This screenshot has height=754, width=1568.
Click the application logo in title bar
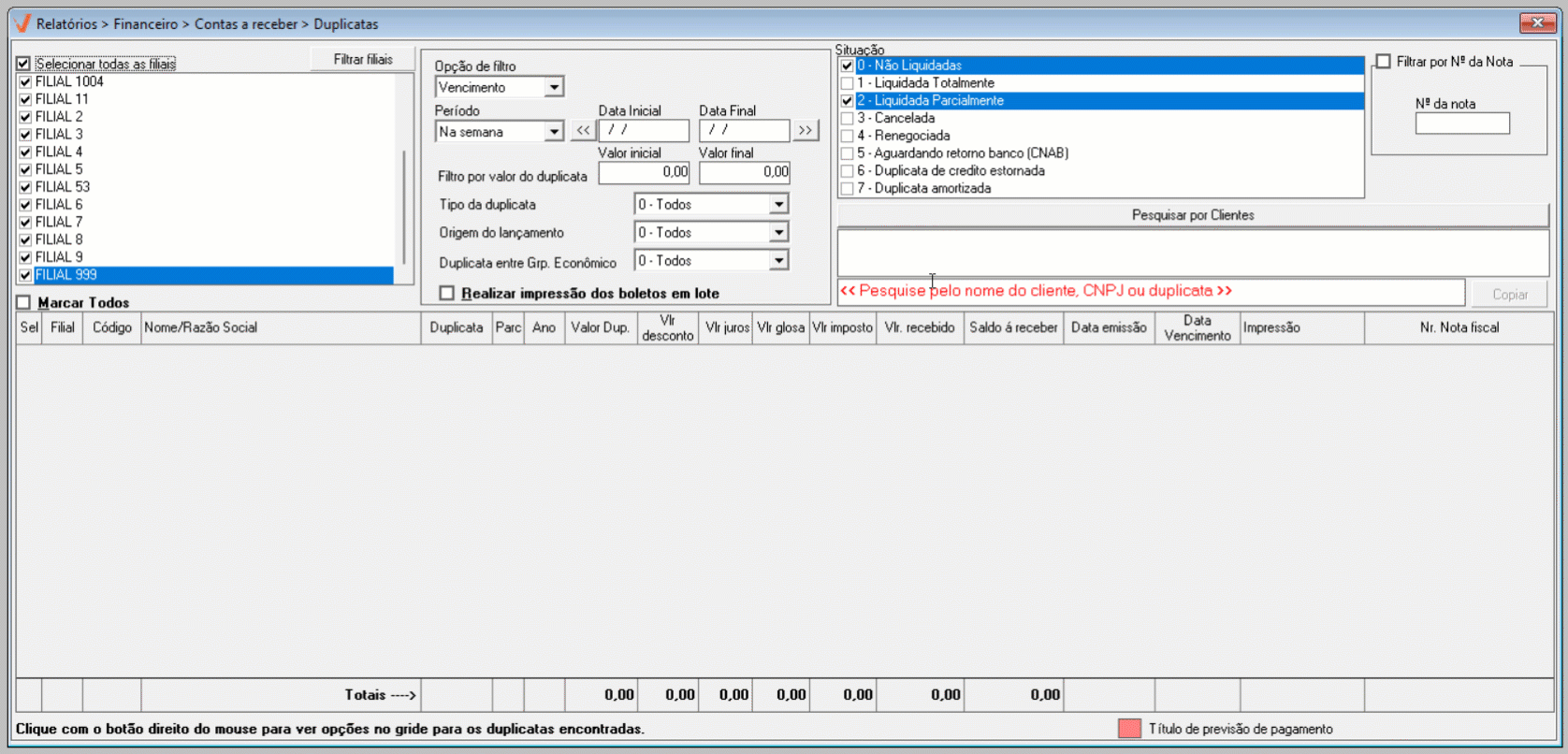(x=22, y=23)
